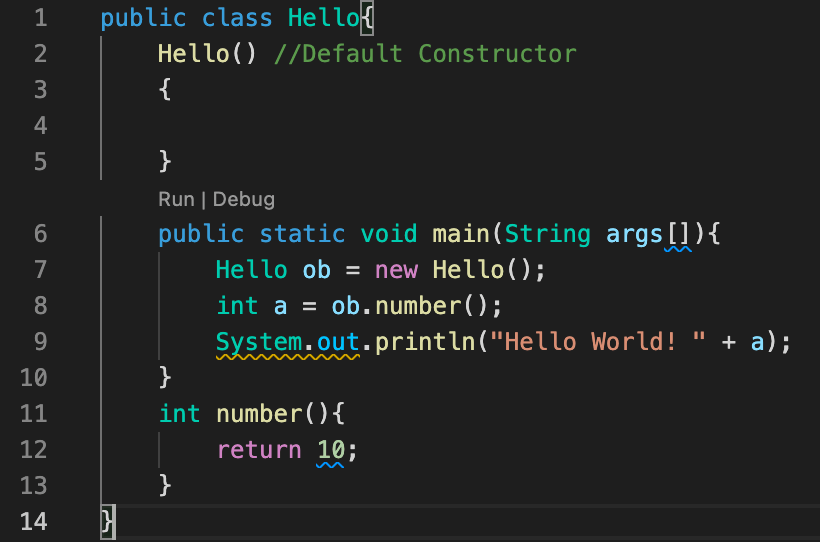Click the value '10' on line 12
Viewport: 820px width, 542px height.
[331, 450]
